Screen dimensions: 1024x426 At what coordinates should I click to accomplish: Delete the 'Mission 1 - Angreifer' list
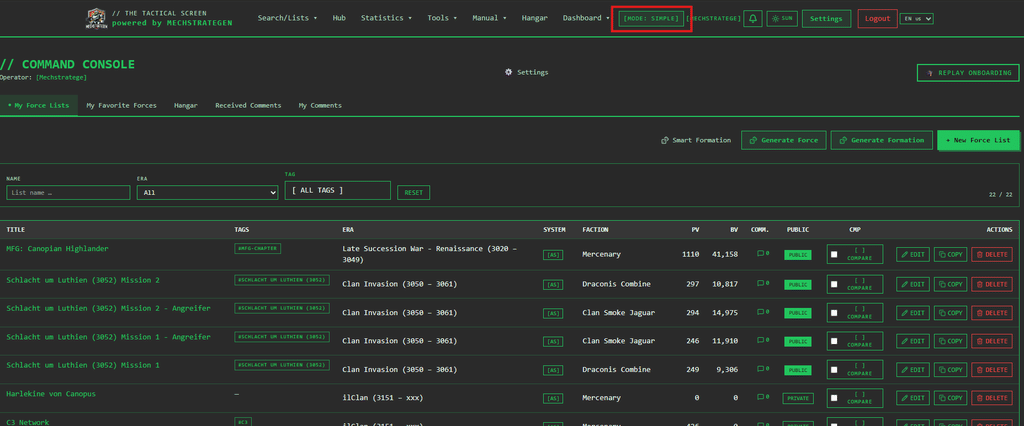[992, 341]
